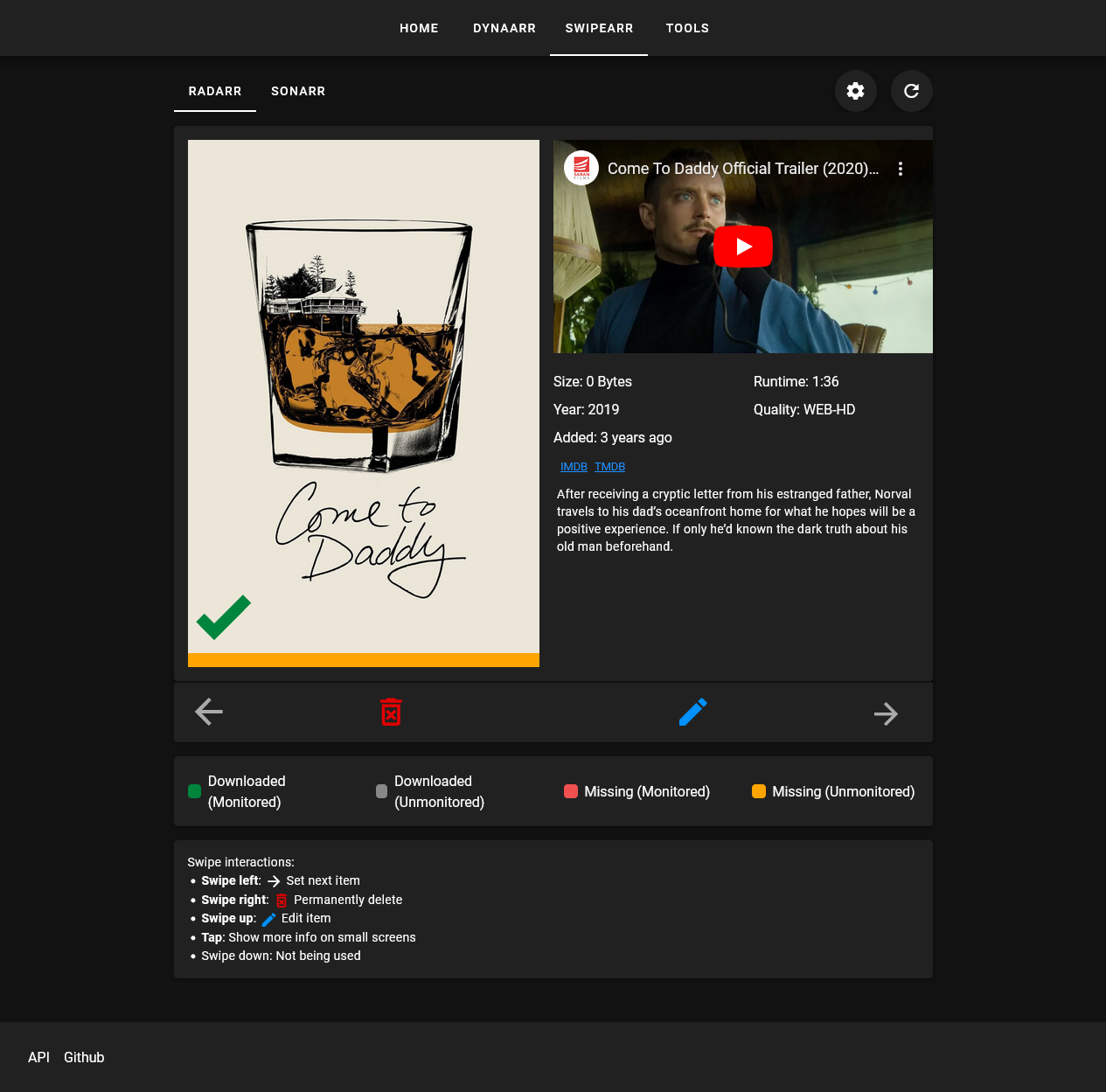Click the green checkmark on the poster
Image resolution: width=1106 pixels, height=1092 pixels.
click(224, 617)
